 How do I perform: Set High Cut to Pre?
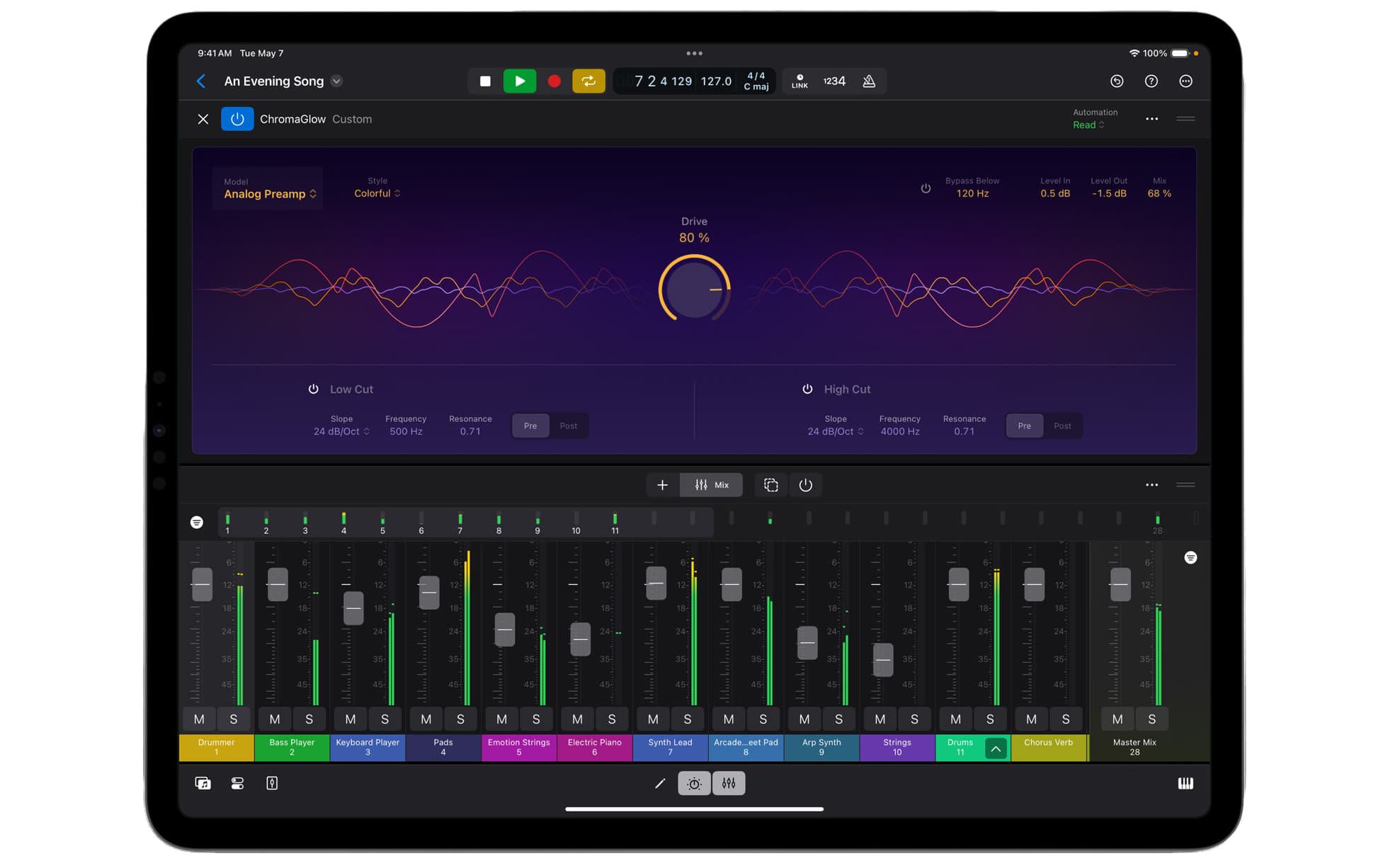[x=1025, y=426]
